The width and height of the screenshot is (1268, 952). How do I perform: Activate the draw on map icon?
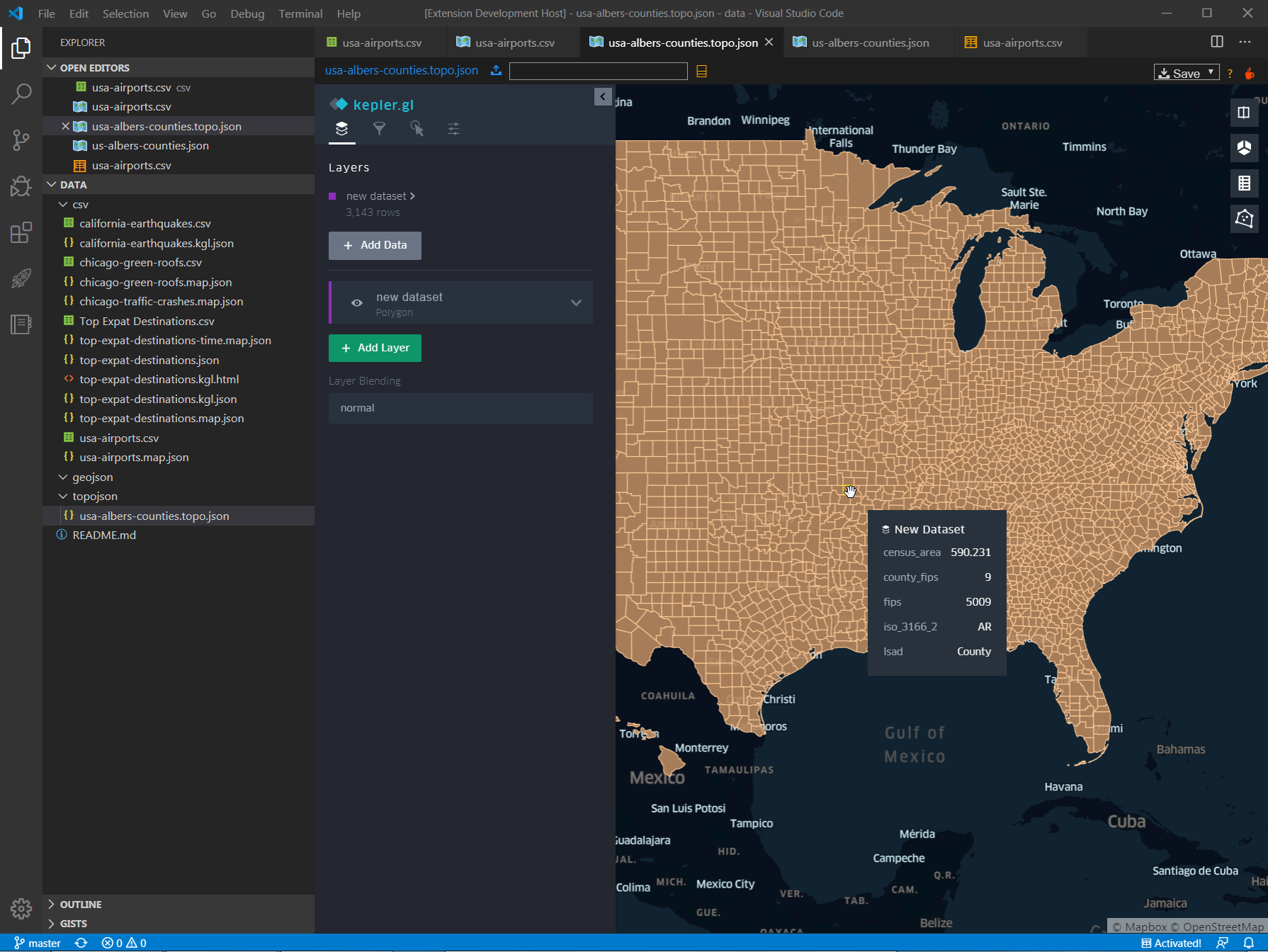pyautogui.click(x=1244, y=218)
